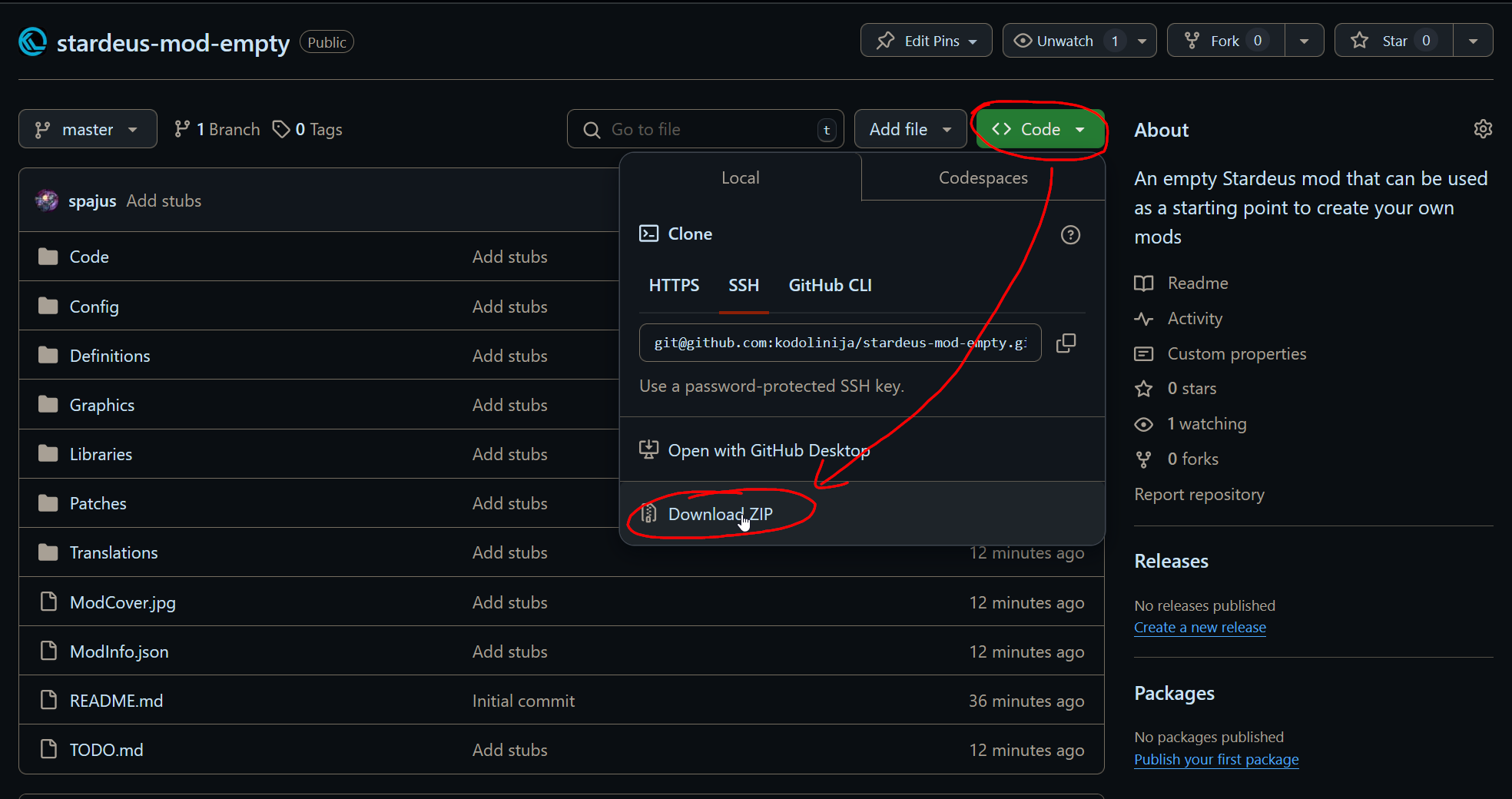
Task: Select the GitHub CLI clone tab
Action: coord(830,286)
